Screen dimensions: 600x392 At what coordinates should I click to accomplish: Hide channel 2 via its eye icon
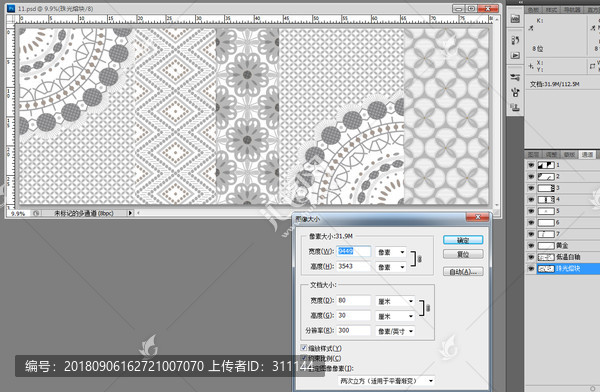[x=531, y=176]
